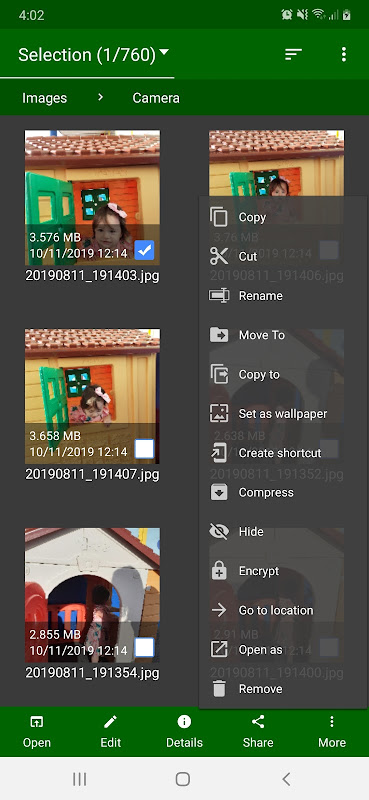Click the Move To folder icon
The width and height of the screenshot is (369, 800).
[219, 335]
